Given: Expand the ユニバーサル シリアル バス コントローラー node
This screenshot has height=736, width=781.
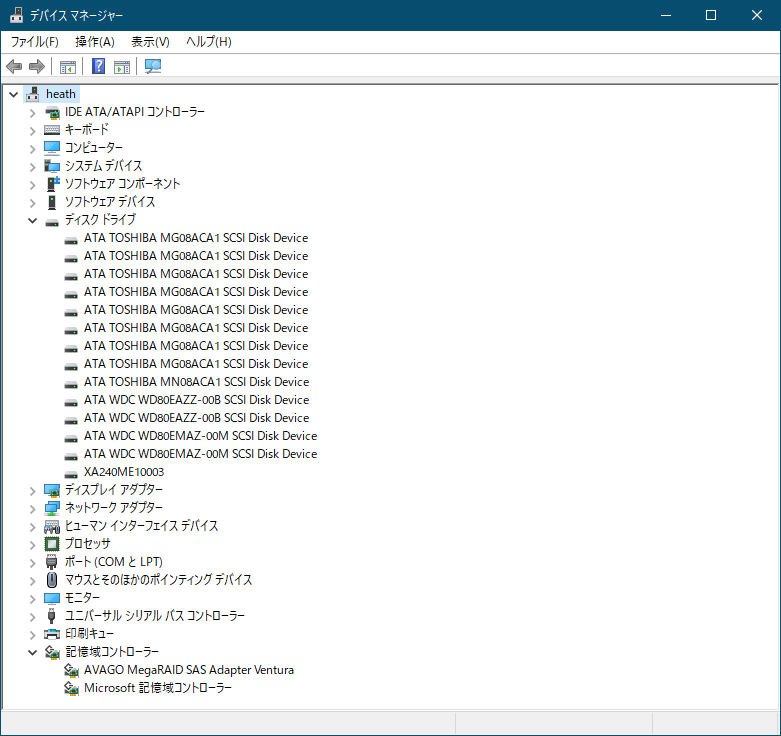Looking at the screenshot, I should tap(33, 617).
